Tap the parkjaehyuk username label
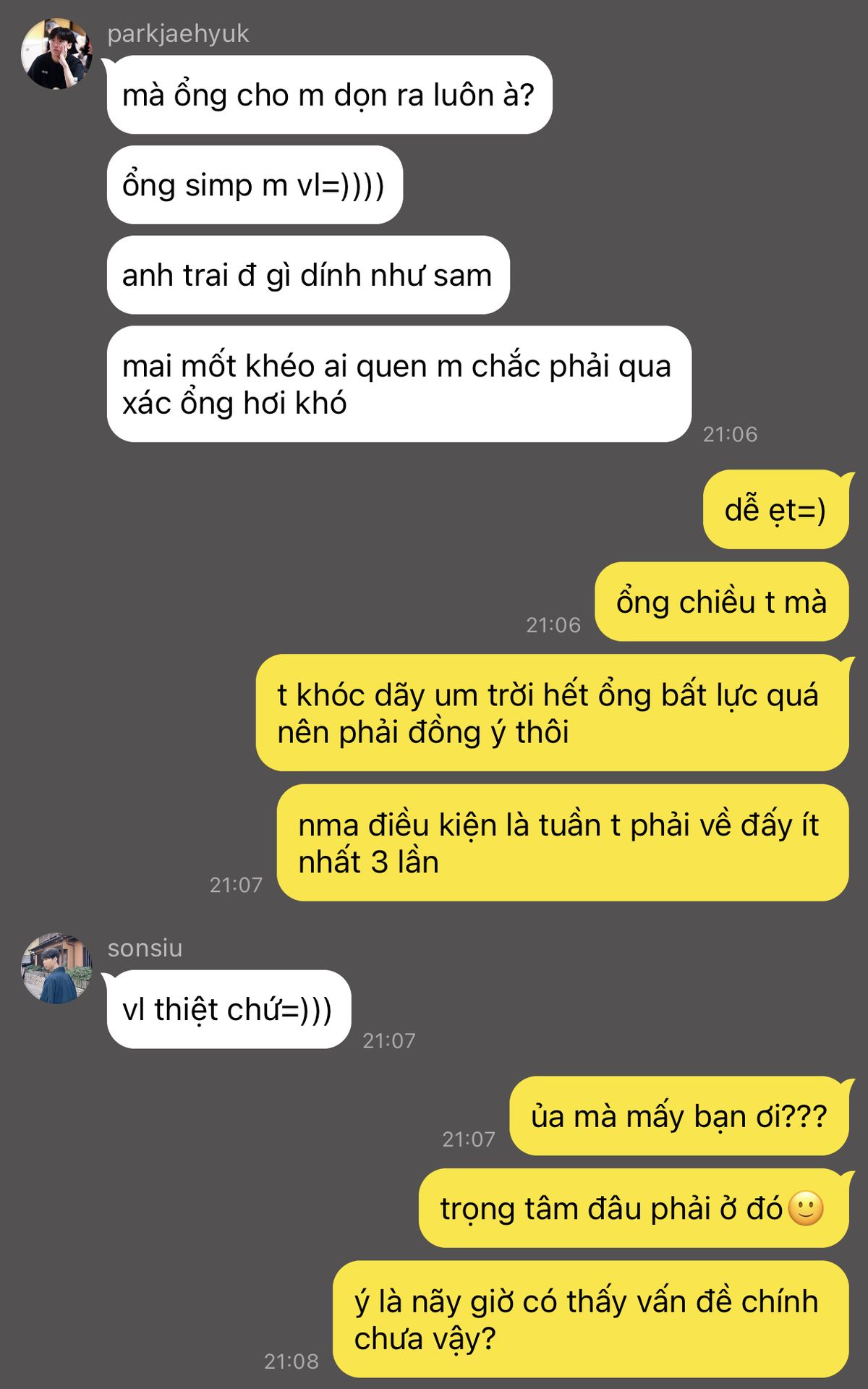Viewport: 868px width, 1389px height. tap(178, 34)
